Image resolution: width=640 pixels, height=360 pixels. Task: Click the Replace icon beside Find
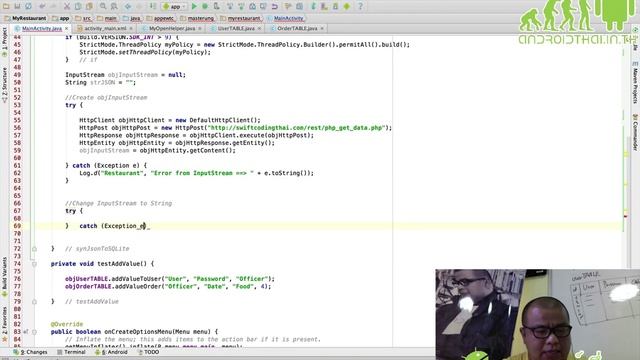pos(114,6)
